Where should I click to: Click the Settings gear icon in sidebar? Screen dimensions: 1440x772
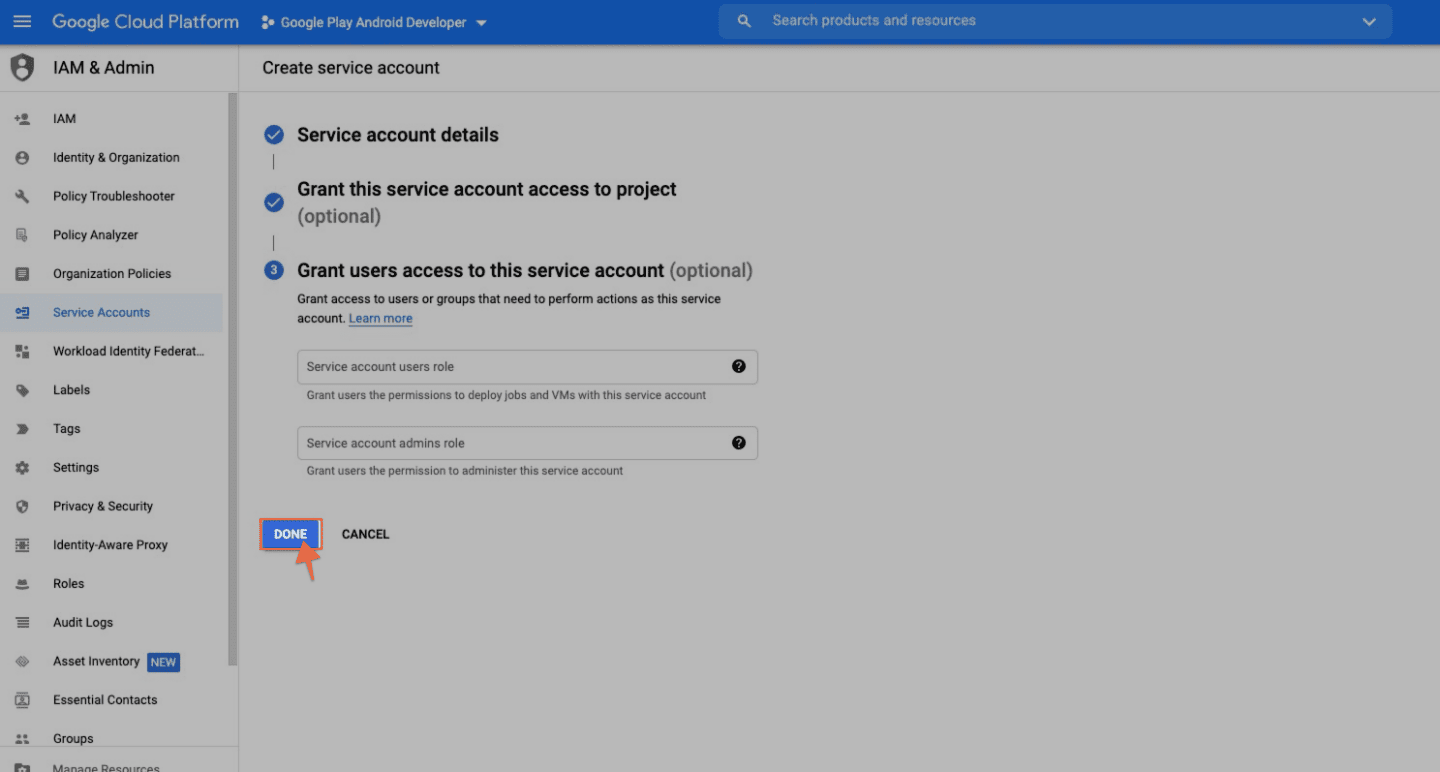[x=22, y=468]
